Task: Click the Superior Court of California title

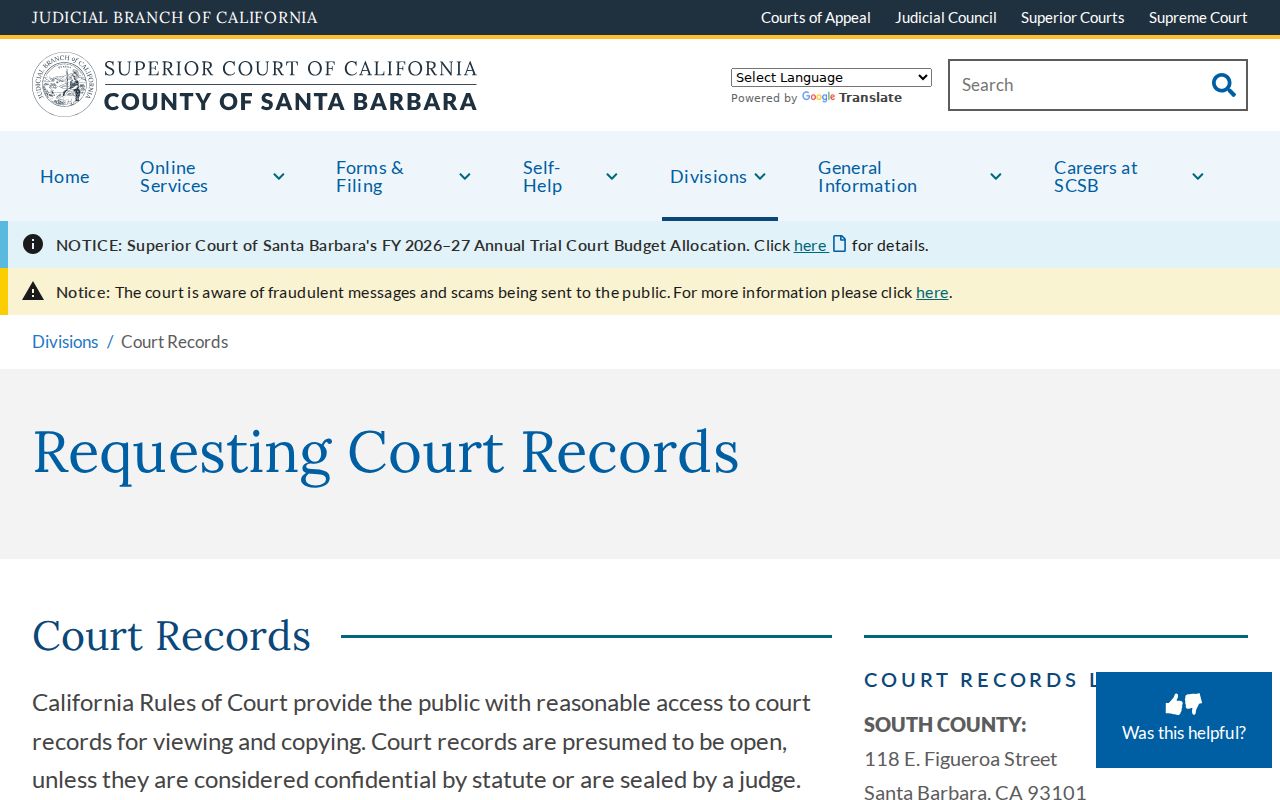Action: (x=290, y=85)
